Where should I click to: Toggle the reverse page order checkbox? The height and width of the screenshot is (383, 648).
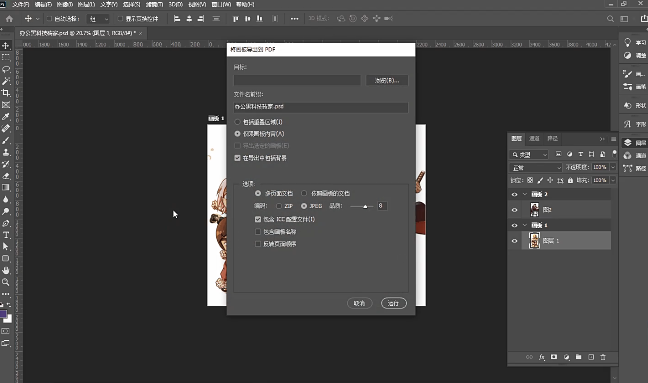click(258, 244)
